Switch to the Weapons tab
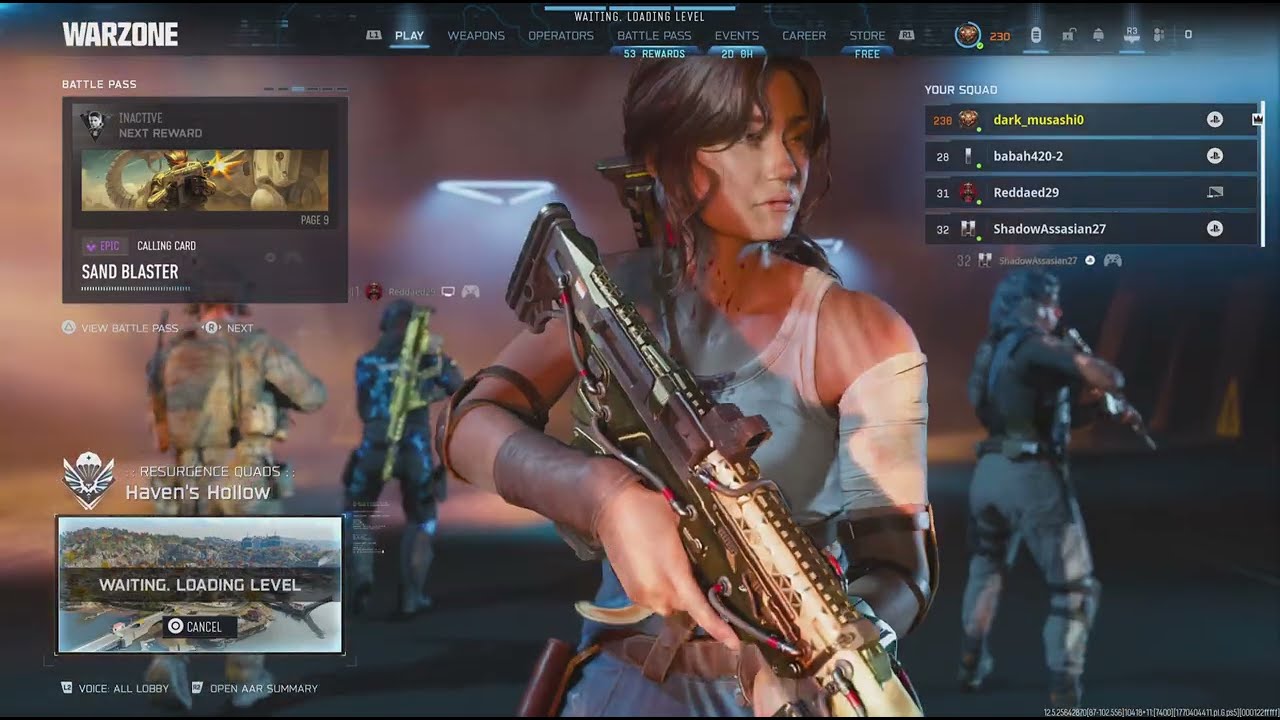The image size is (1280, 720). point(476,36)
